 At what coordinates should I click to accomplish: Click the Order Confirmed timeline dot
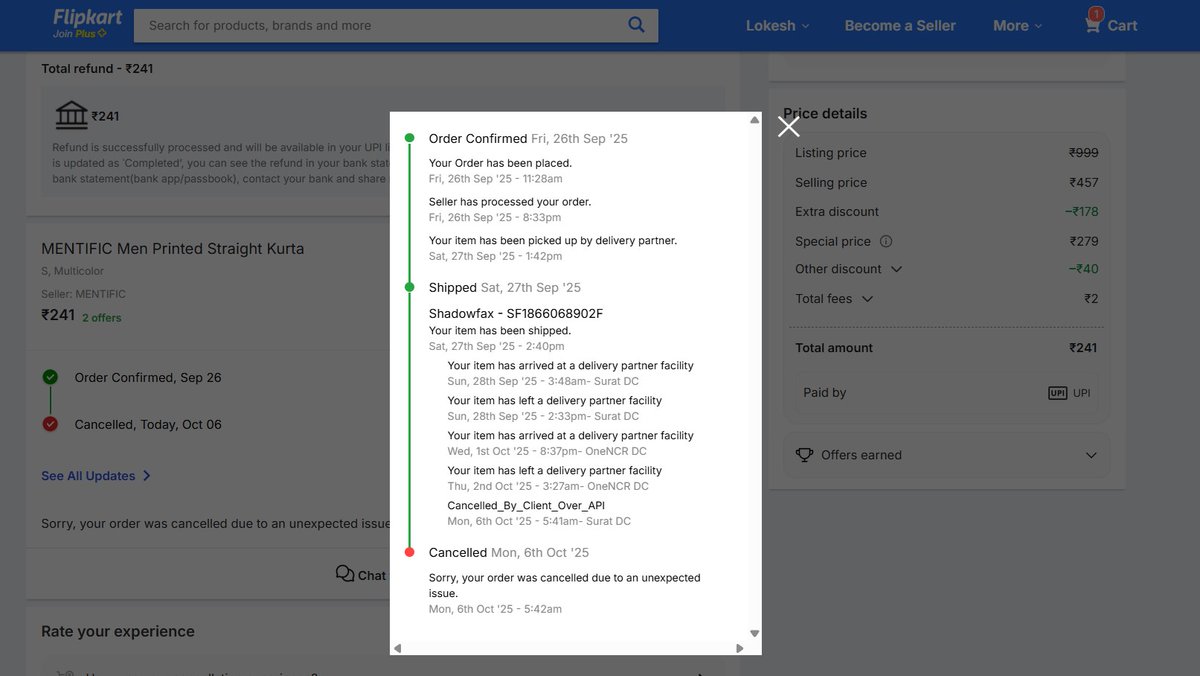(409, 138)
